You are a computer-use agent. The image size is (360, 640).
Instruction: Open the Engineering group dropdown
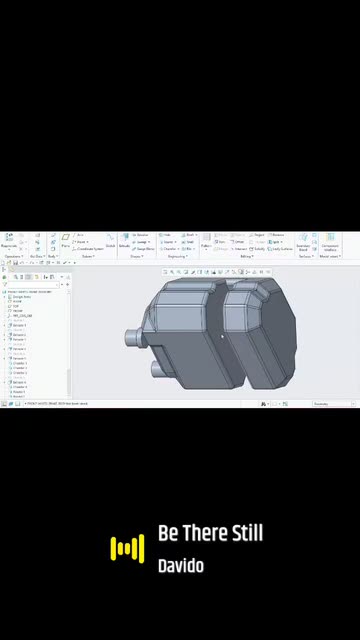(x=178, y=256)
